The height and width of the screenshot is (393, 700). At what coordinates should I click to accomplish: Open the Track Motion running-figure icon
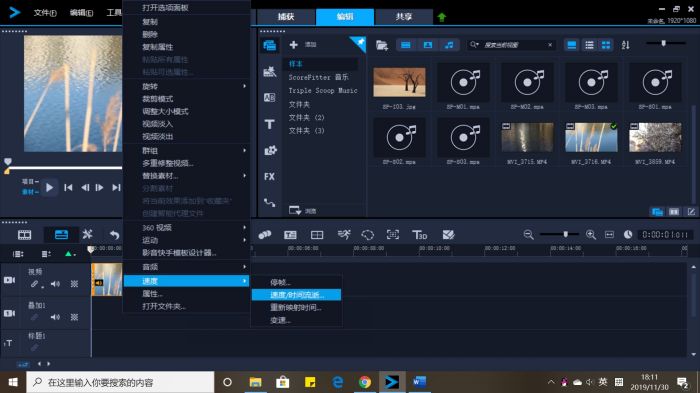point(344,234)
